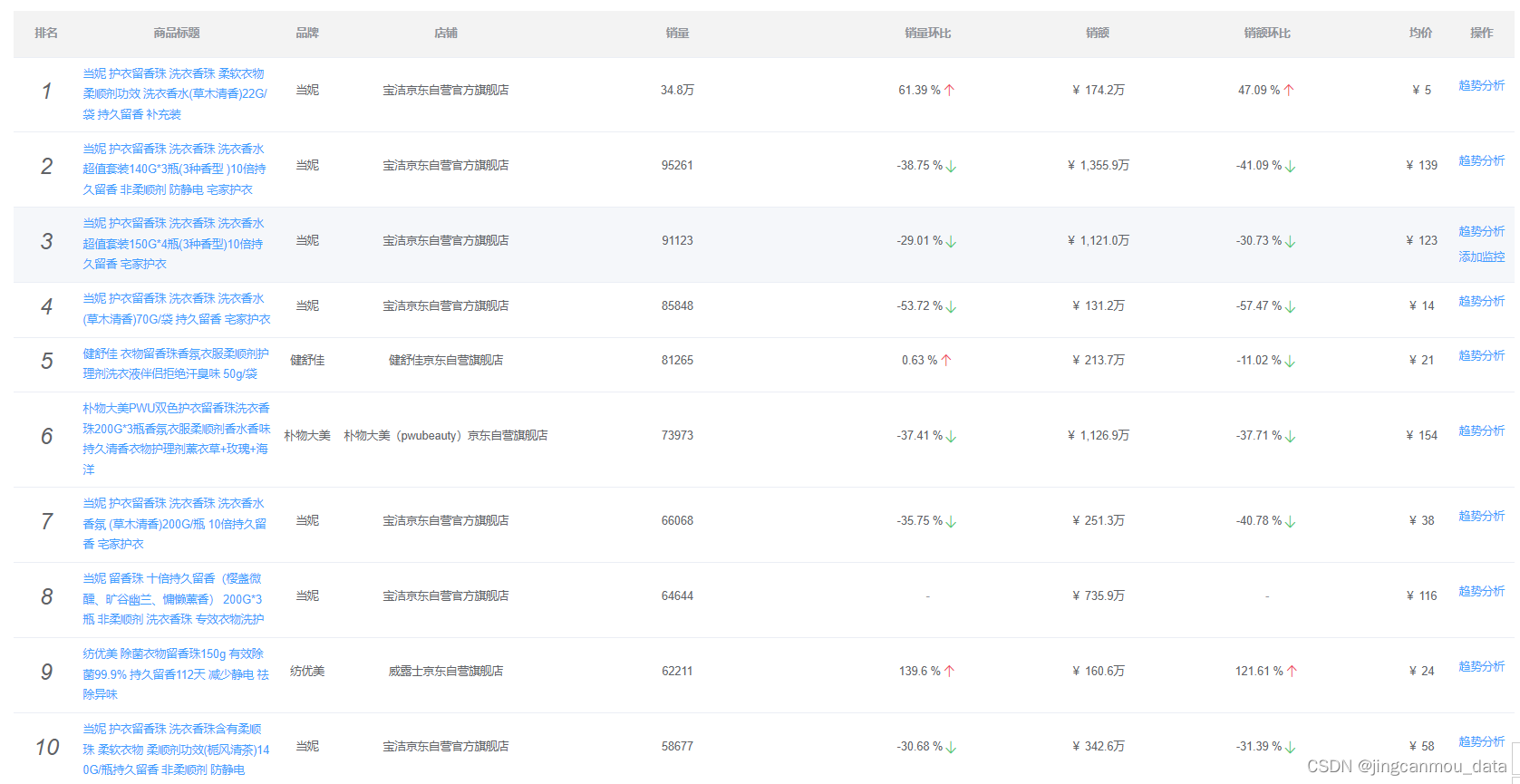Select store cell 健舒佳京东自营旗舰店

pyautogui.click(x=446, y=360)
